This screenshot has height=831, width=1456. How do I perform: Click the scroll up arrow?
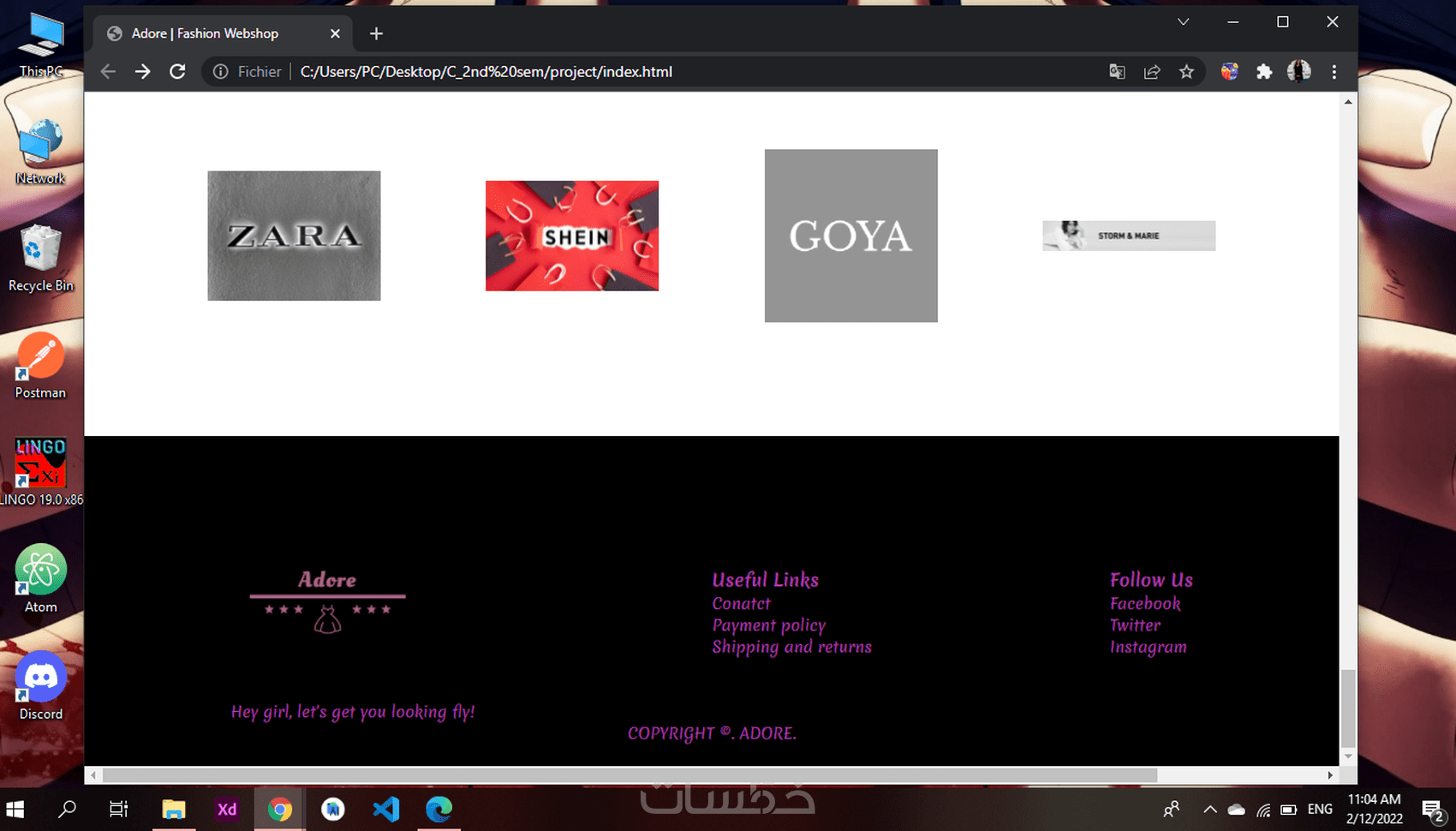click(x=1348, y=102)
